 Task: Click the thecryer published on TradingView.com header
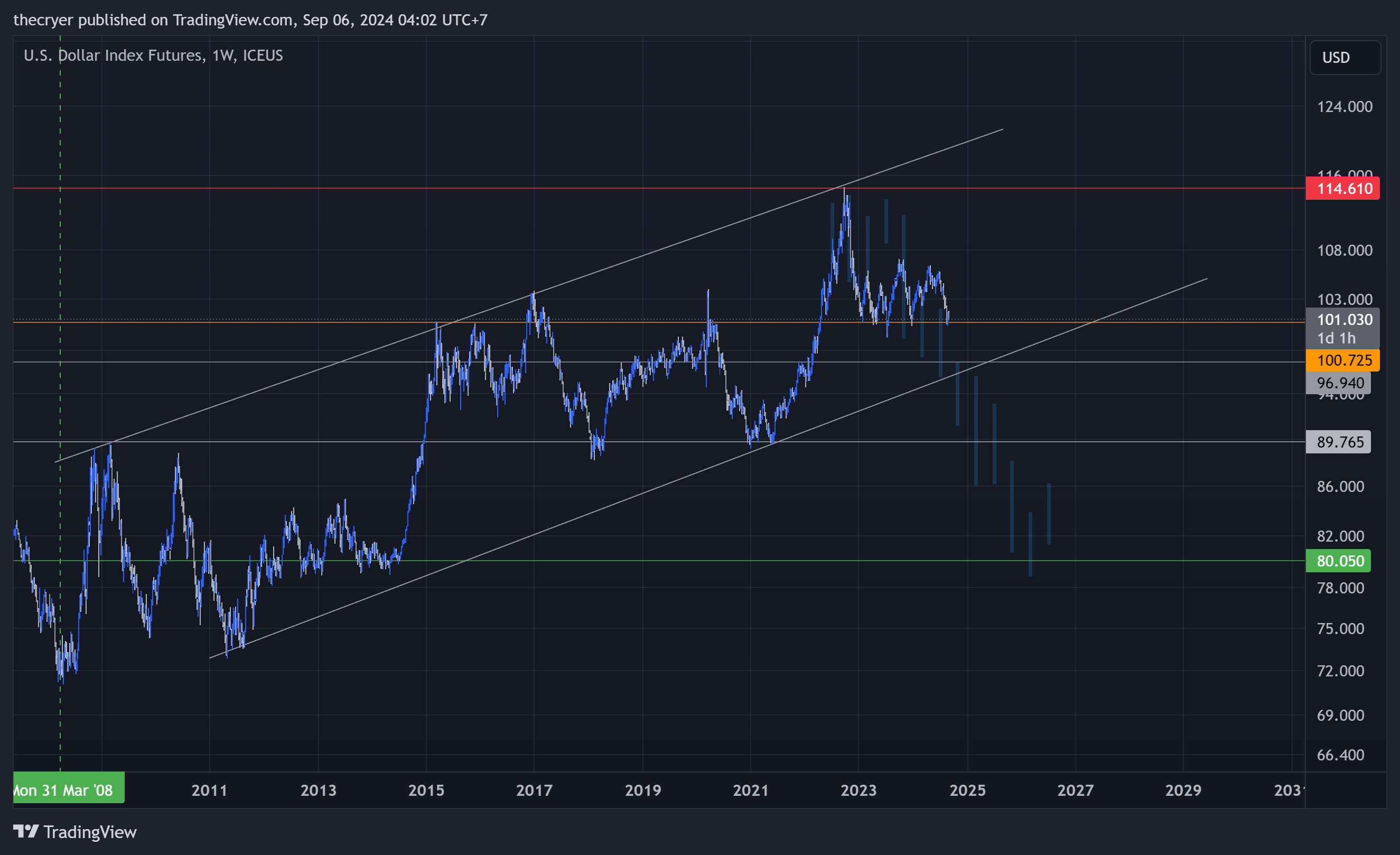click(x=250, y=20)
